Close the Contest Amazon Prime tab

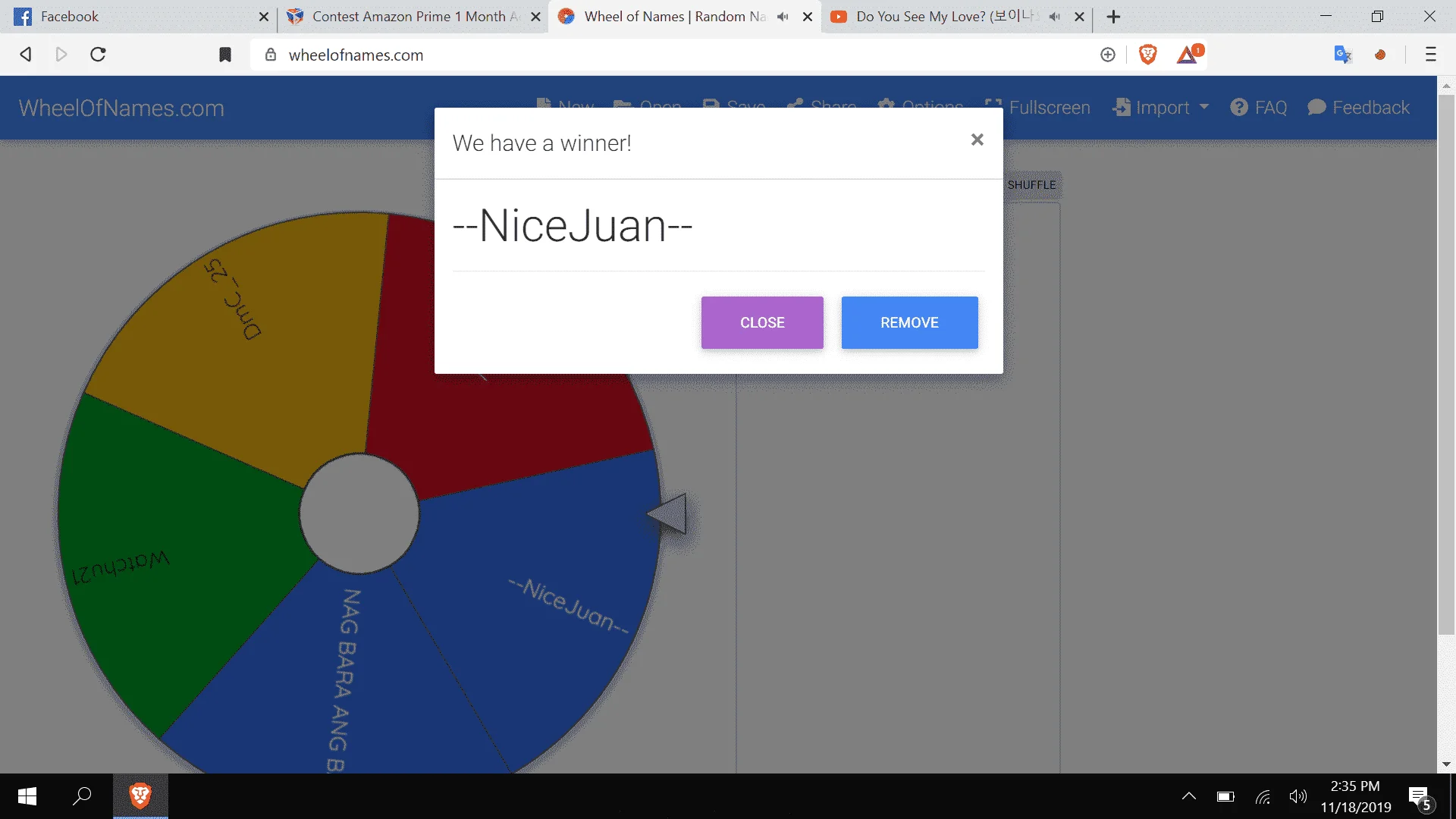(535, 17)
